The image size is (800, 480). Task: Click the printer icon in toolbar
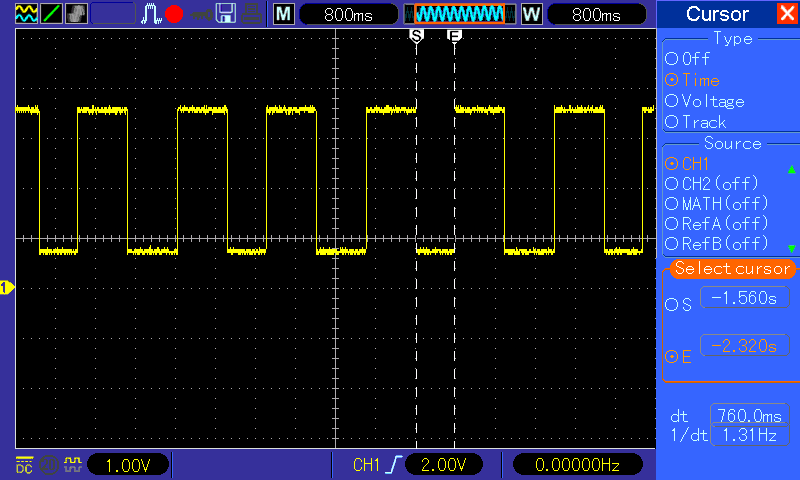251,14
